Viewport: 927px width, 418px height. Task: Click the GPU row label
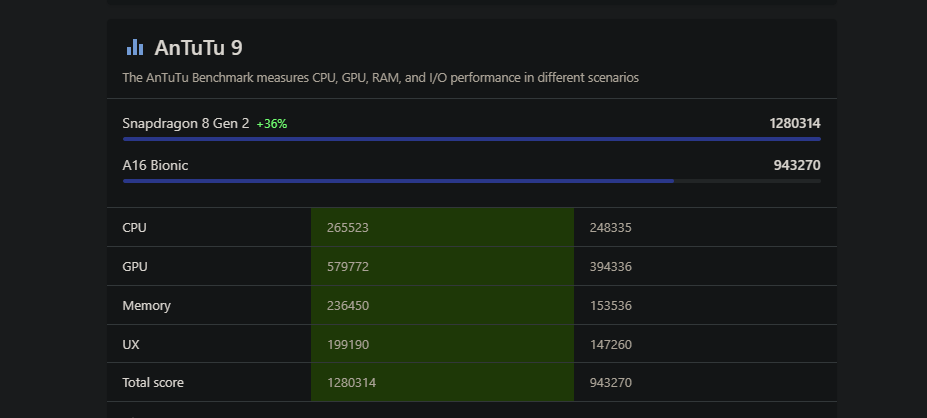[x=135, y=267]
